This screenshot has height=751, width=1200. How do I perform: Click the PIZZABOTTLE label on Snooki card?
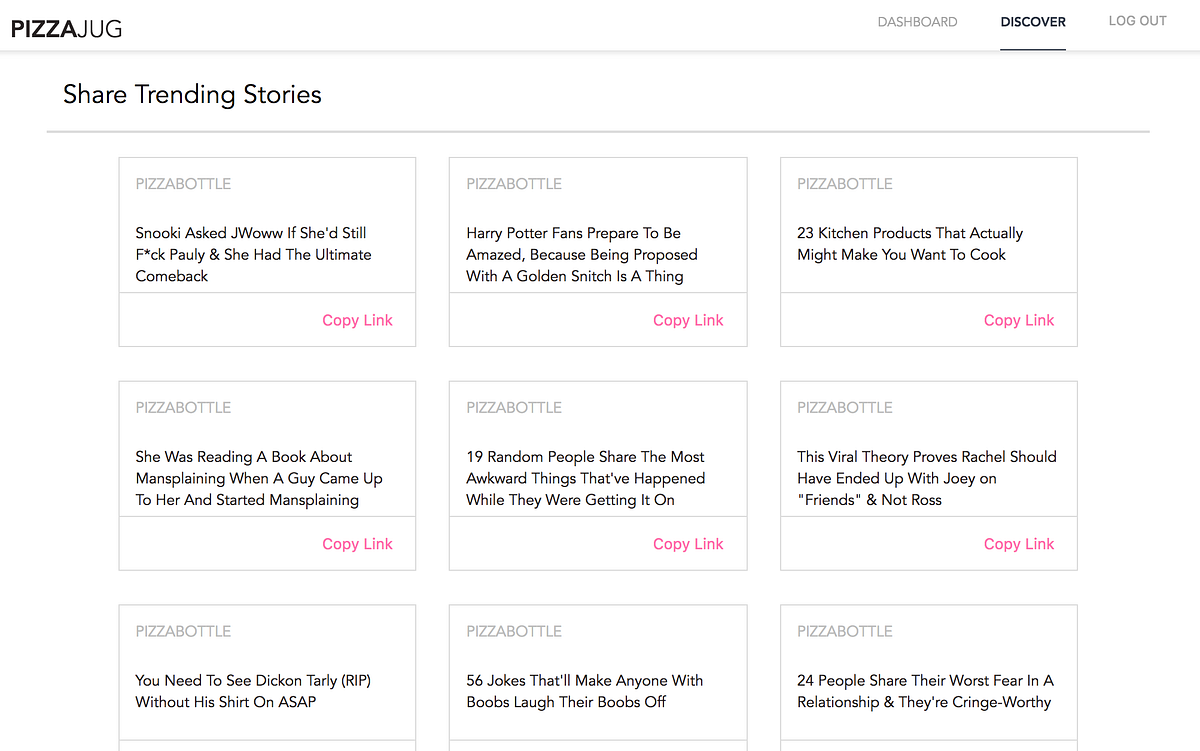[183, 184]
